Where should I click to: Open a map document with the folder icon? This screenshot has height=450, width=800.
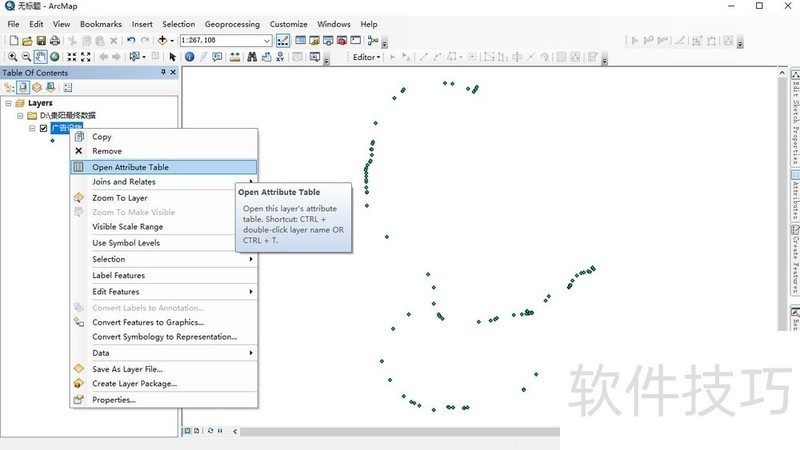[27, 41]
